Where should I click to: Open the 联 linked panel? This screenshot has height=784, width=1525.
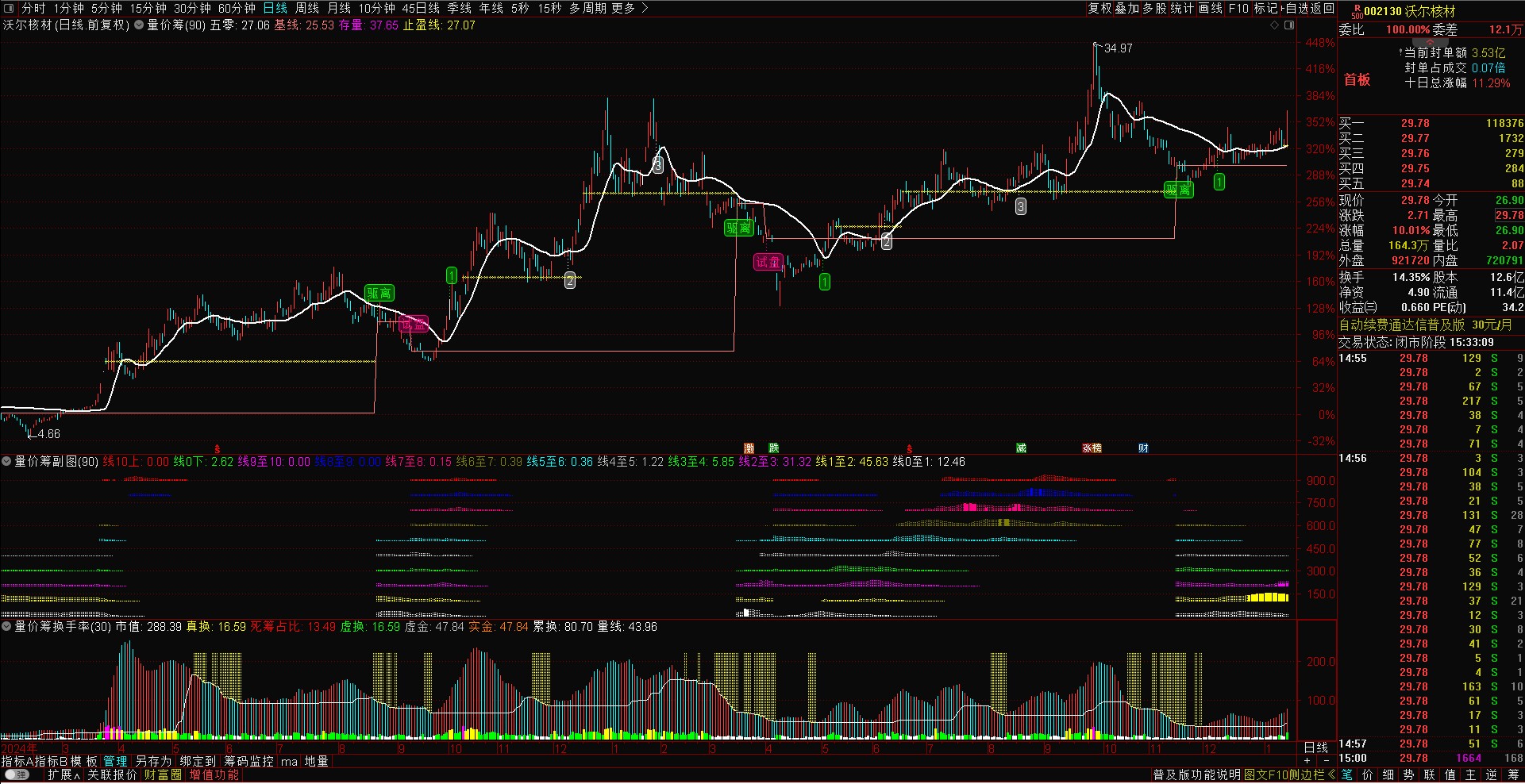(x=1429, y=775)
